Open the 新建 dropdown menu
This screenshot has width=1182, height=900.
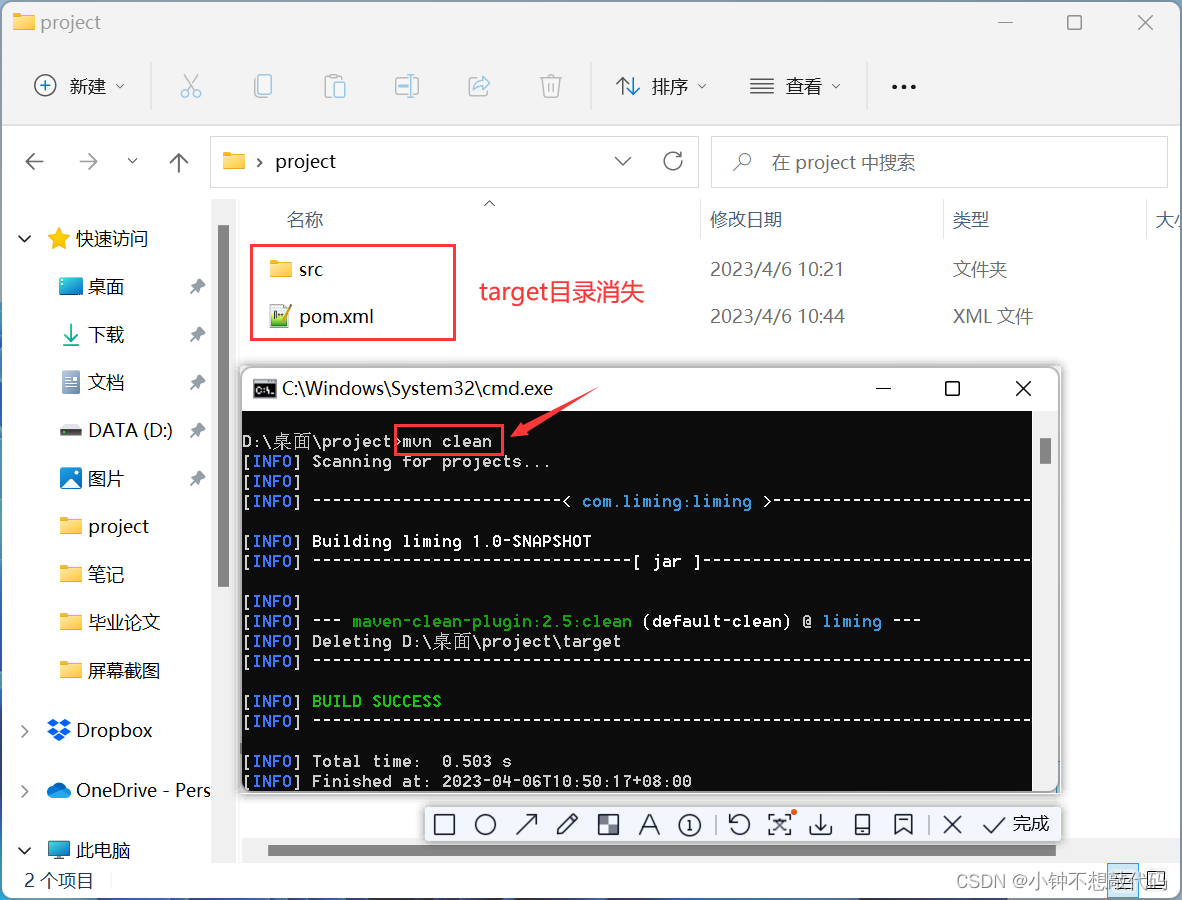[x=79, y=86]
